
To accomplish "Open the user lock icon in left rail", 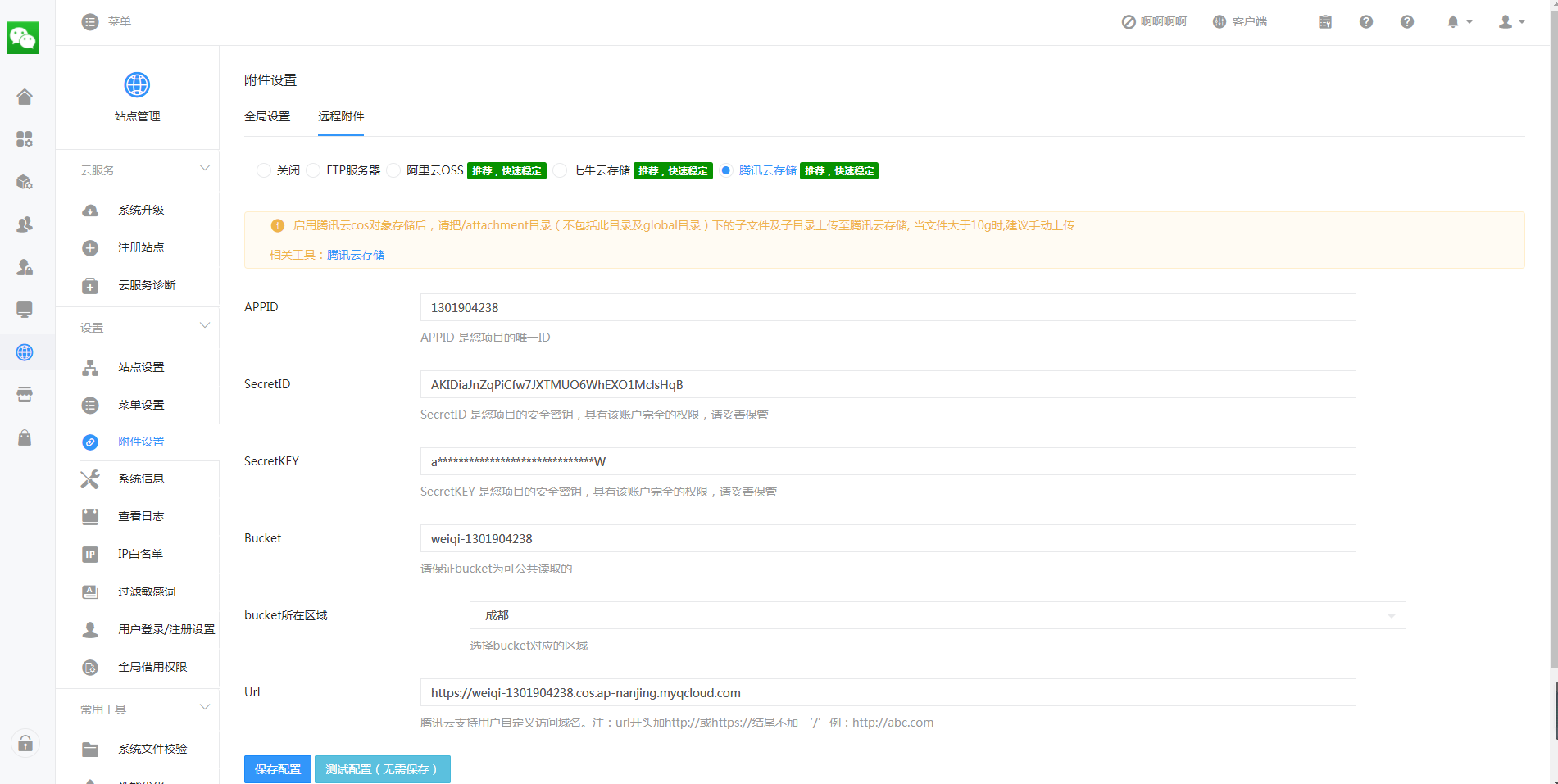I will coord(25,267).
